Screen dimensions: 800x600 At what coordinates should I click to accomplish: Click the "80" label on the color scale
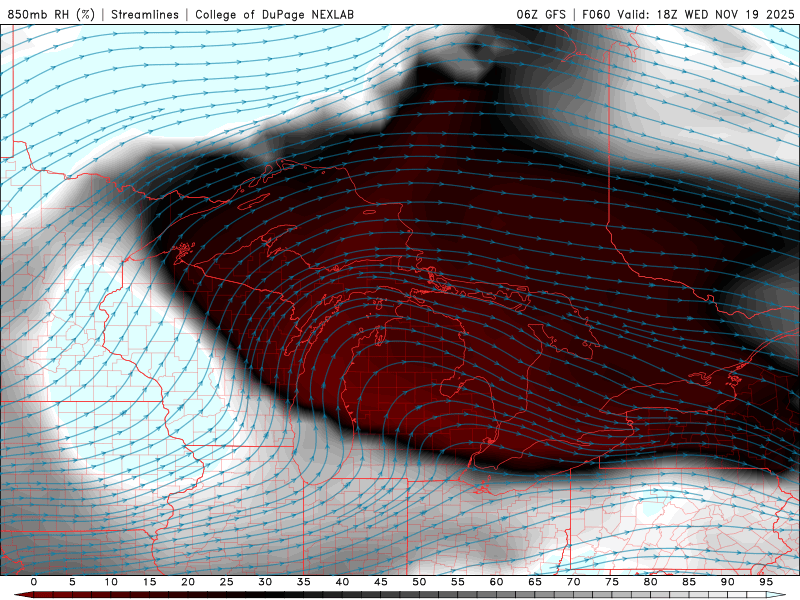[650, 582]
